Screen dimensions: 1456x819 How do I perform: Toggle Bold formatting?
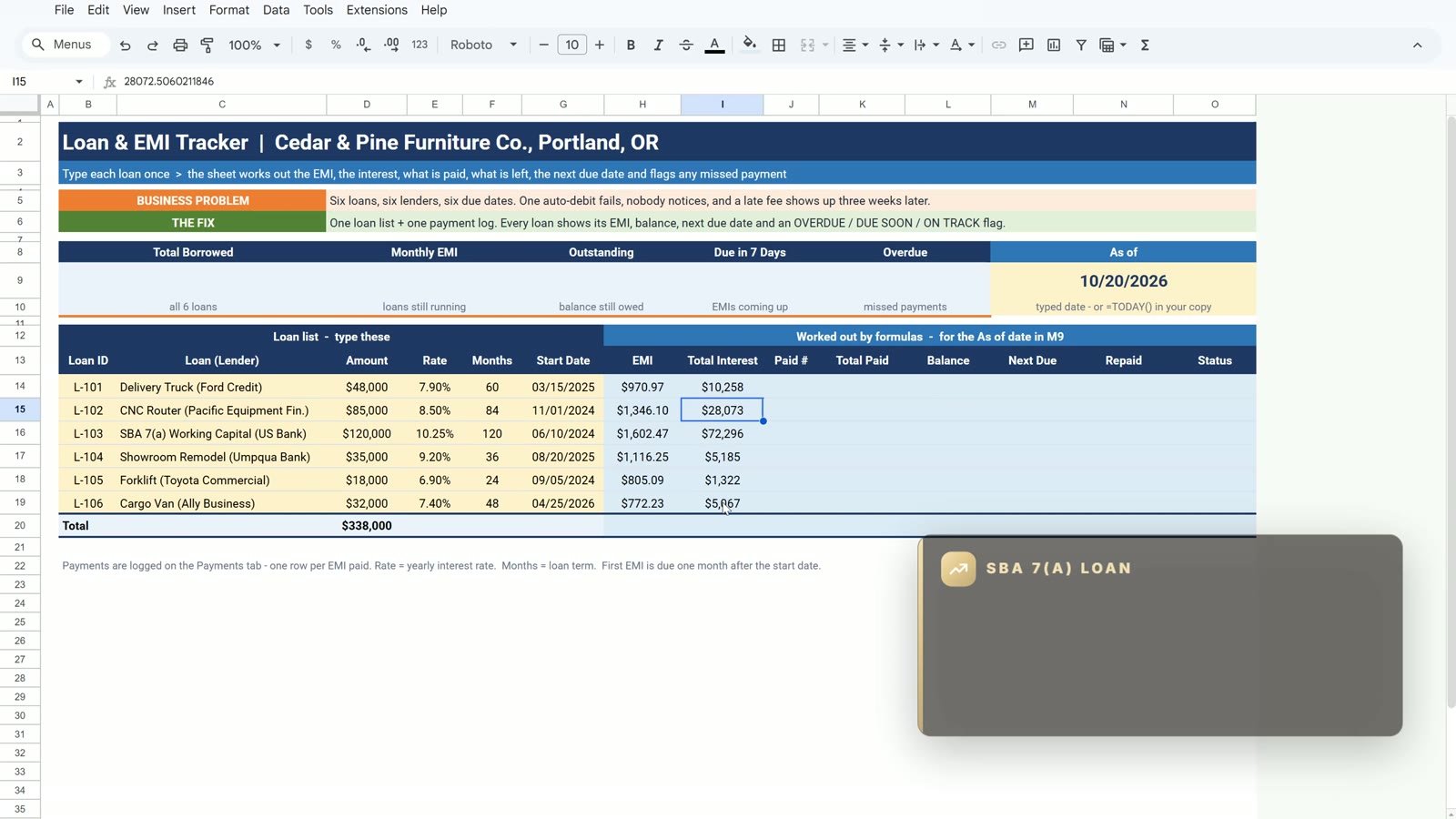(631, 45)
